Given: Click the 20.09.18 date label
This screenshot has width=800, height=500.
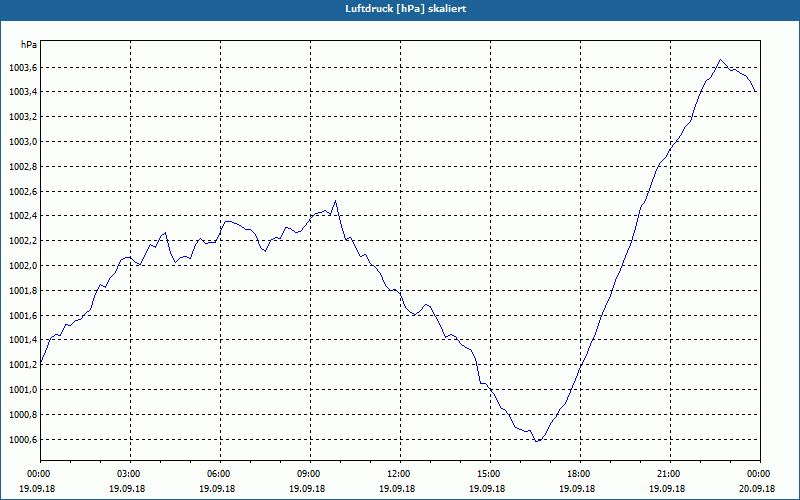Looking at the screenshot, I should point(757,488).
